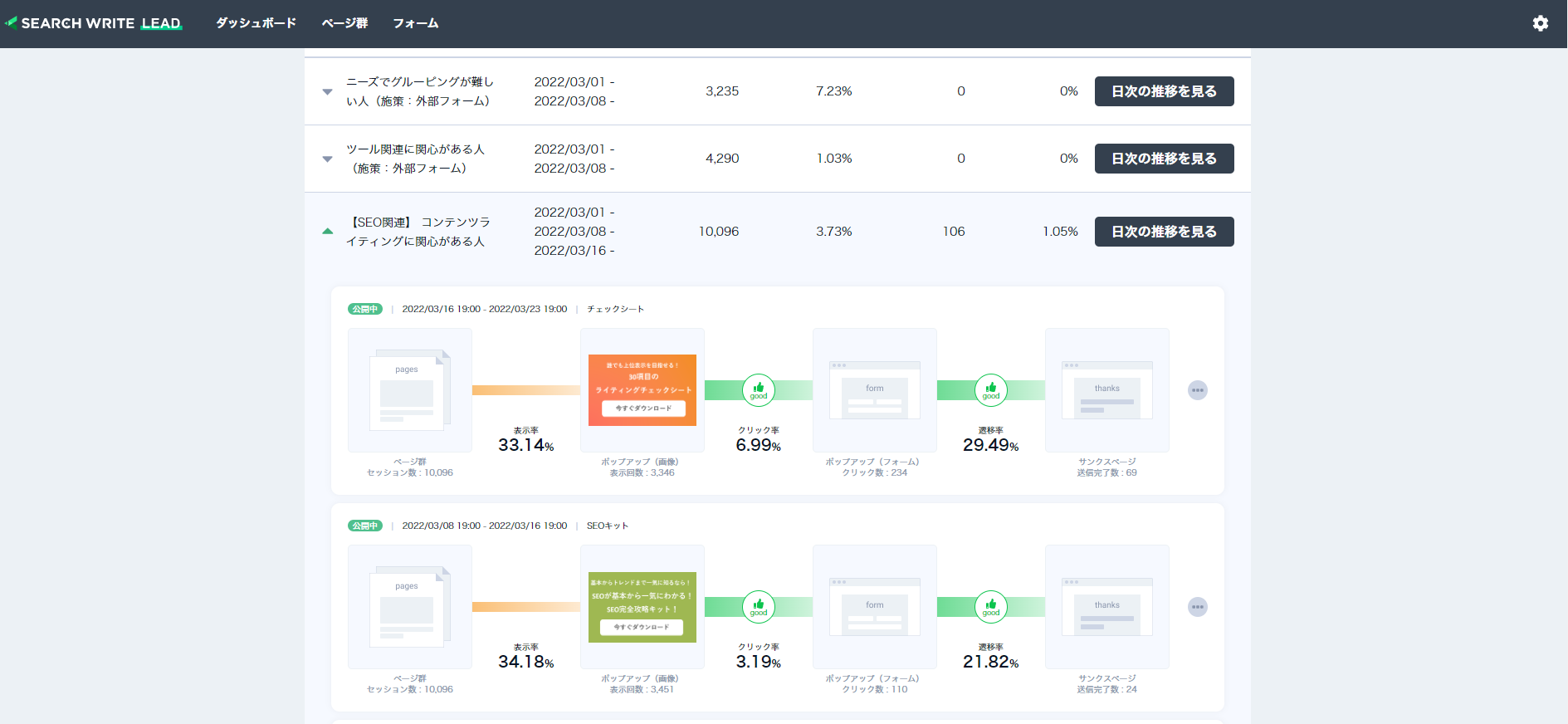
Task: Click the thanks page icon in the チェックシート funnel
Action: point(1107,390)
